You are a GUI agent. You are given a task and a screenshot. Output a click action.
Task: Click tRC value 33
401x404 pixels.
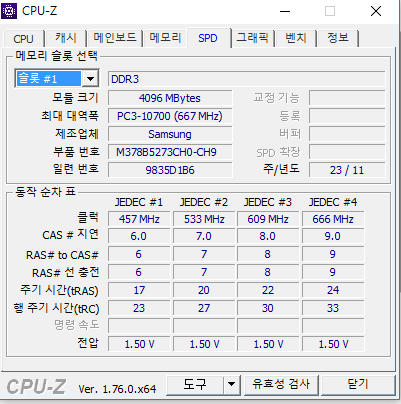pos(333,308)
